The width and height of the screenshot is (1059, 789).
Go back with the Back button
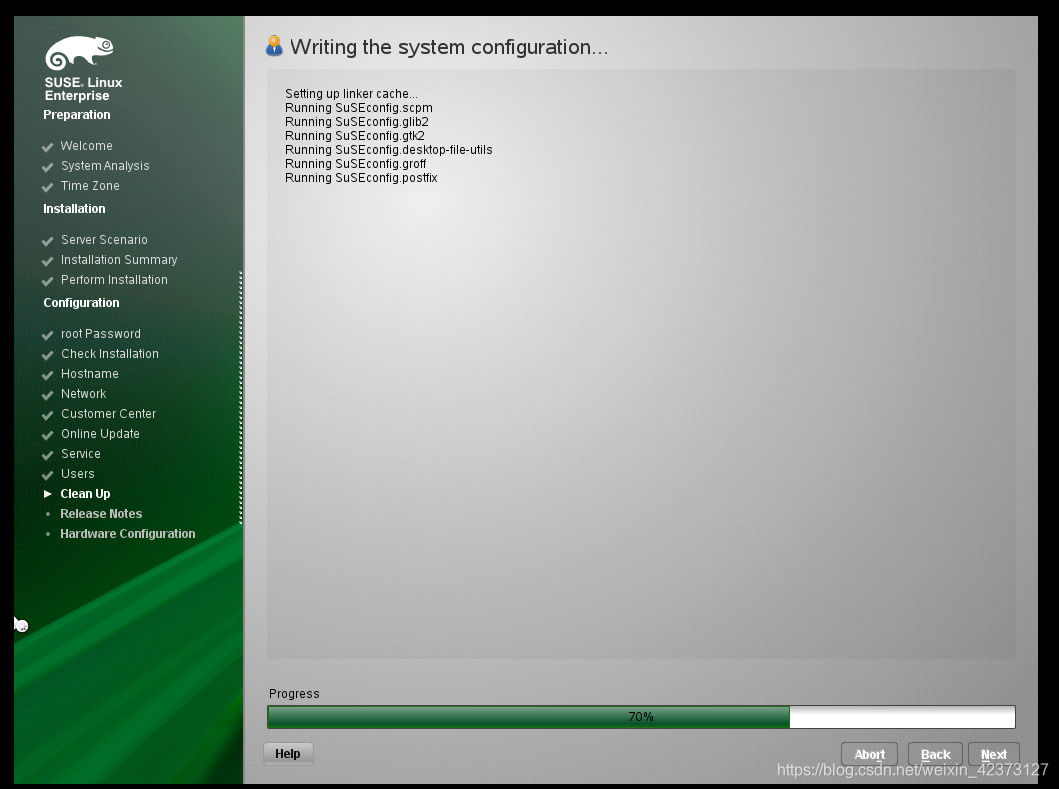[935, 755]
